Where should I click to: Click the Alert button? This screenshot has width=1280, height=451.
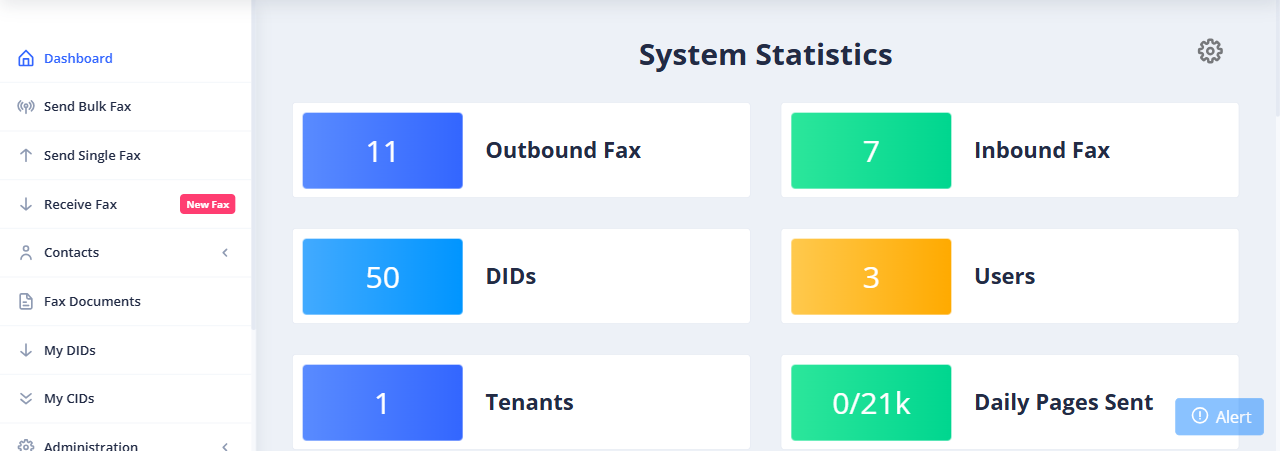pyautogui.click(x=1219, y=416)
